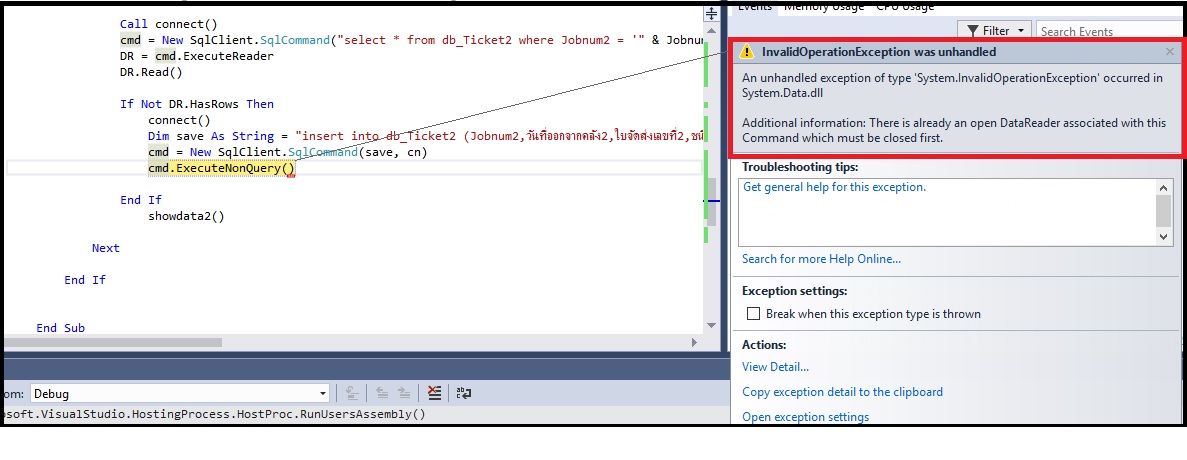The width and height of the screenshot is (1187, 460).
Task: Click the Call connect() code line
Action: [168, 24]
